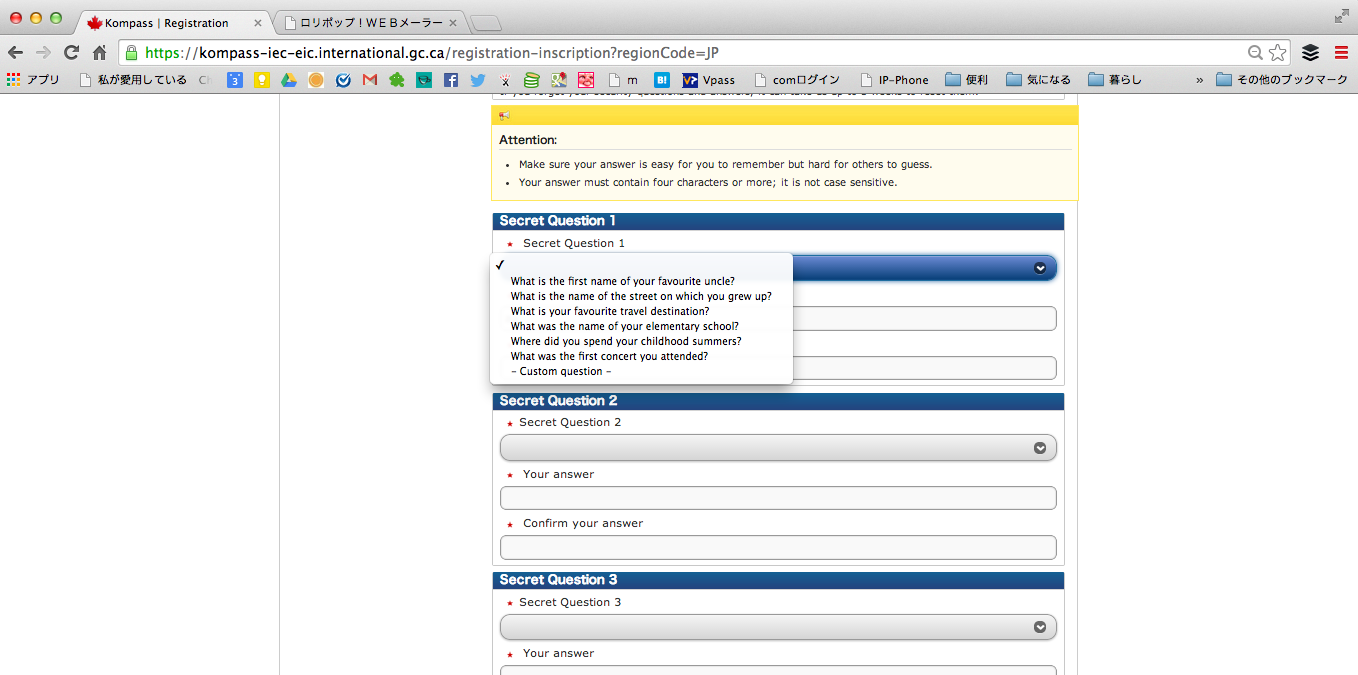
Task: Open the Google Drive bookmark icon
Action: click(x=289, y=80)
